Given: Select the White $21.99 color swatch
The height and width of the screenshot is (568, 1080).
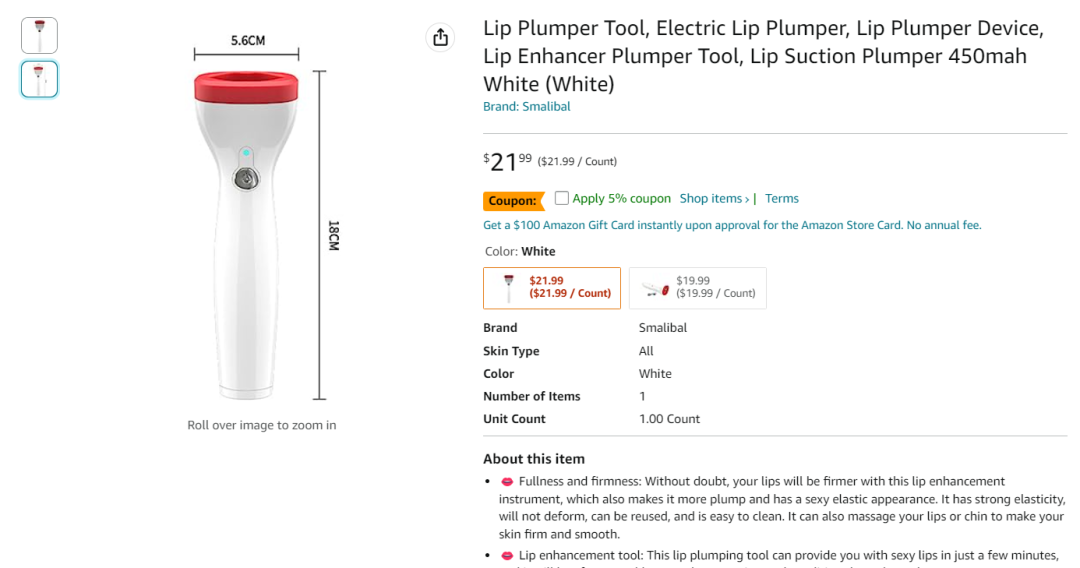Looking at the screenshot, I should click(x=552, y=288).
